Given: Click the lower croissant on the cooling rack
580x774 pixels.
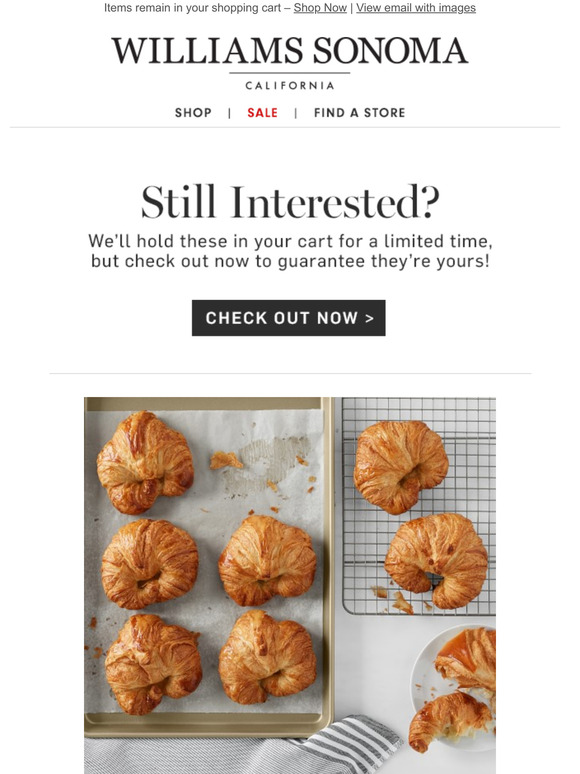Looking at the screenshot, I should pos(436,560).
